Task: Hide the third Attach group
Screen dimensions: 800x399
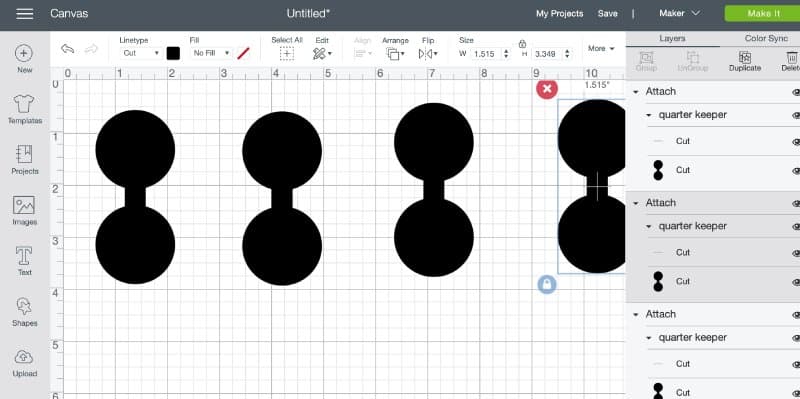Action: pos(795,315)
